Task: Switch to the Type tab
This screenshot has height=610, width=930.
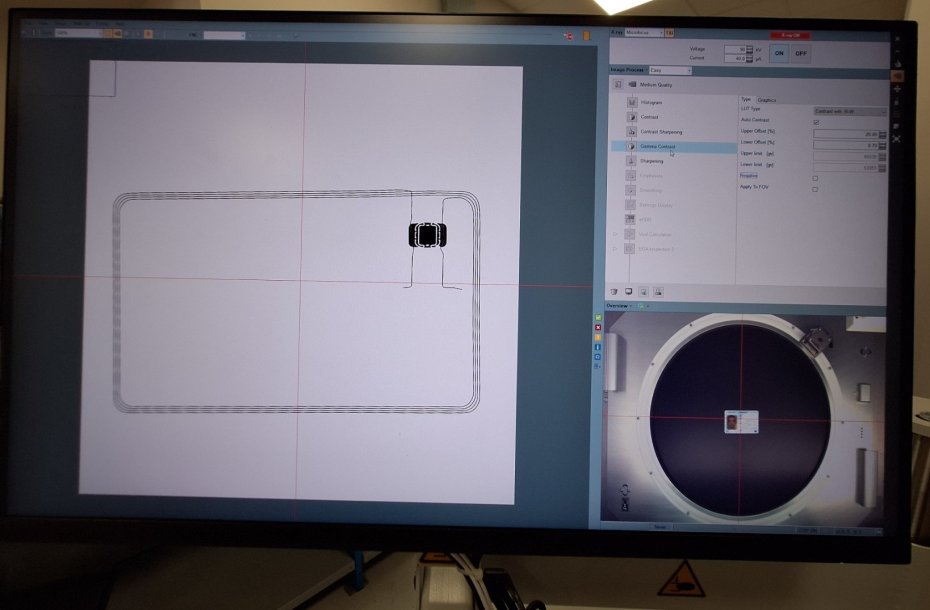Action: [x=746, y=99]
